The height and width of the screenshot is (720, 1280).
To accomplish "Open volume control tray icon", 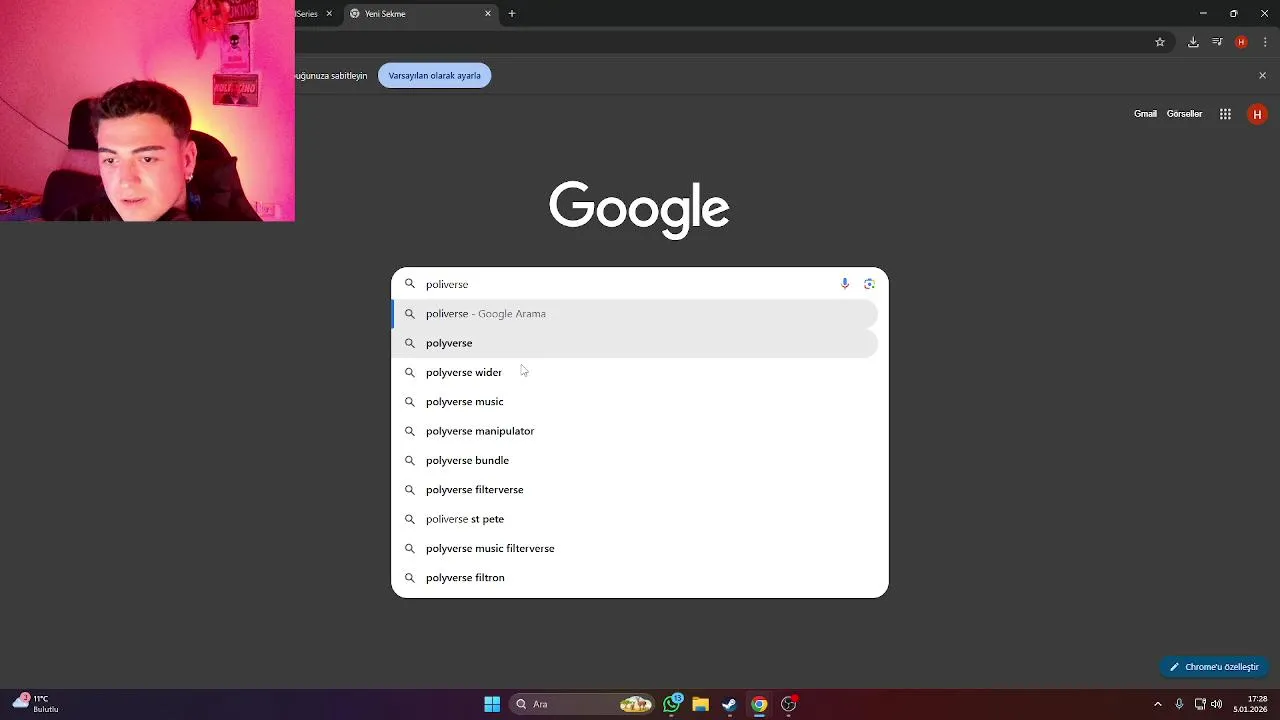I will pyautogui.click(x=1216, y=704).
